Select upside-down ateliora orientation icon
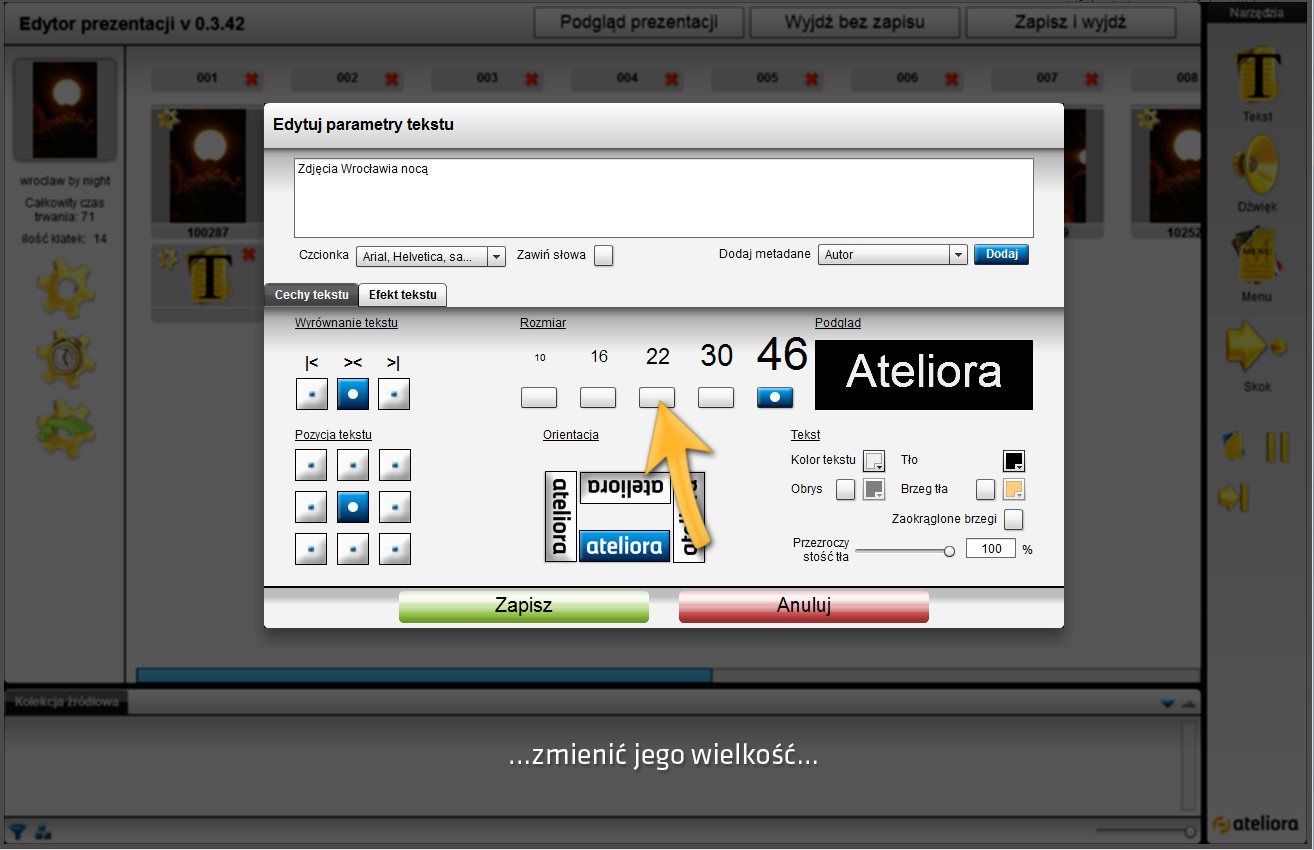Image resolution: width=1314 pixels, height=850 pixels. (x=625, y=487)
